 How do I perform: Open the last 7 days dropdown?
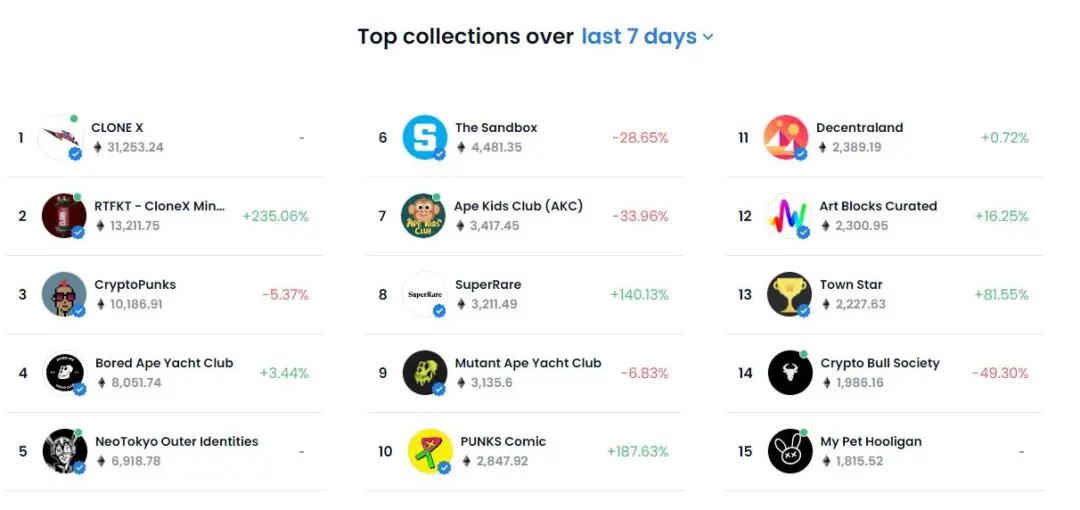[647, 37]
